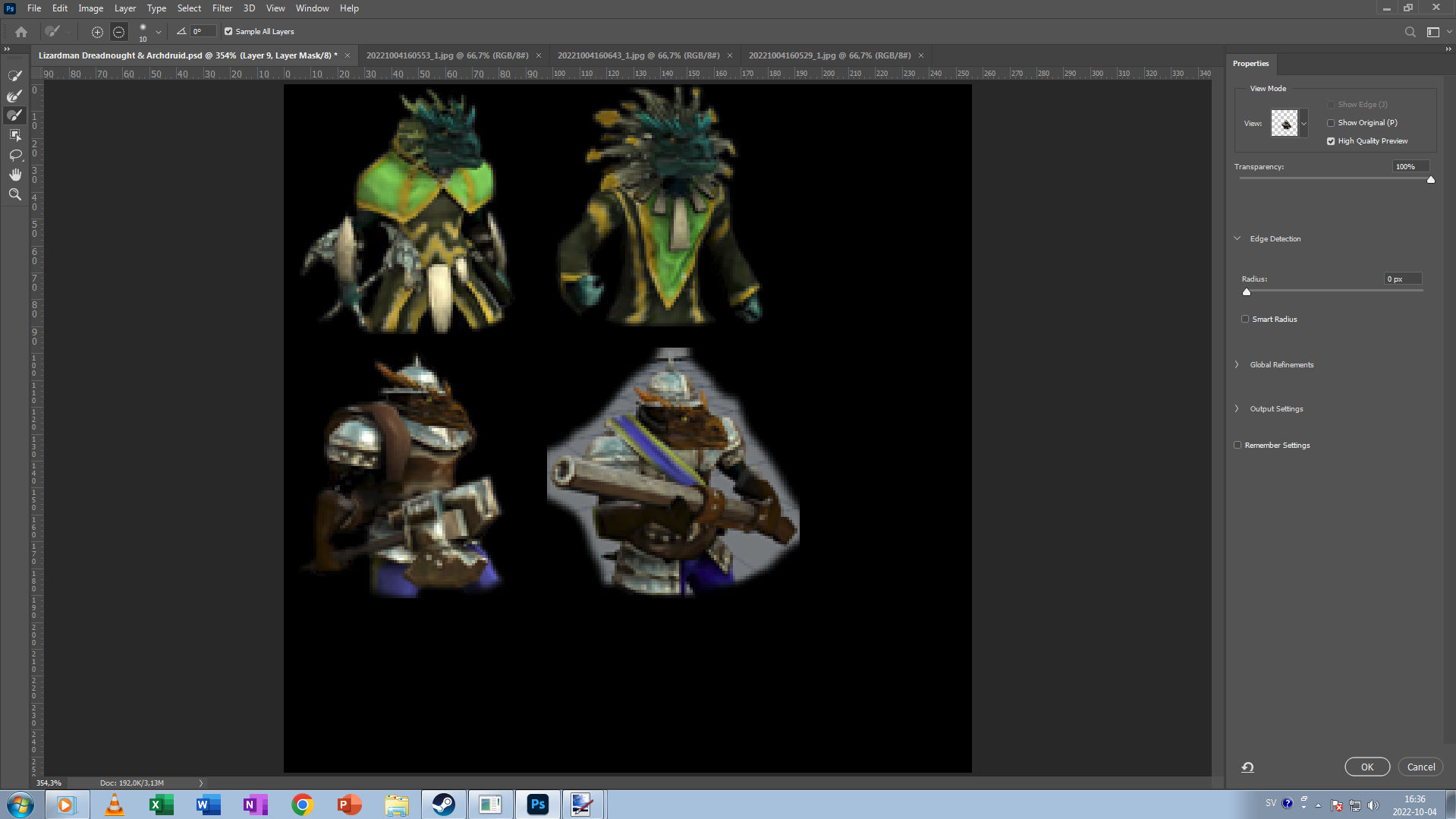Select the Zoom tool
Image resolution: width=1456 pixels, height=819 pixels.
[x=14, y=194]
